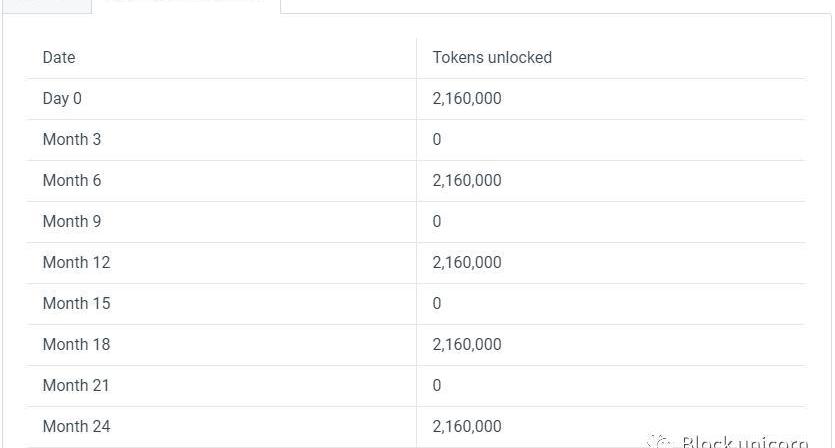
Task: Click the Month 21 tokens unlocked zero
Action: tap(437, 386)
